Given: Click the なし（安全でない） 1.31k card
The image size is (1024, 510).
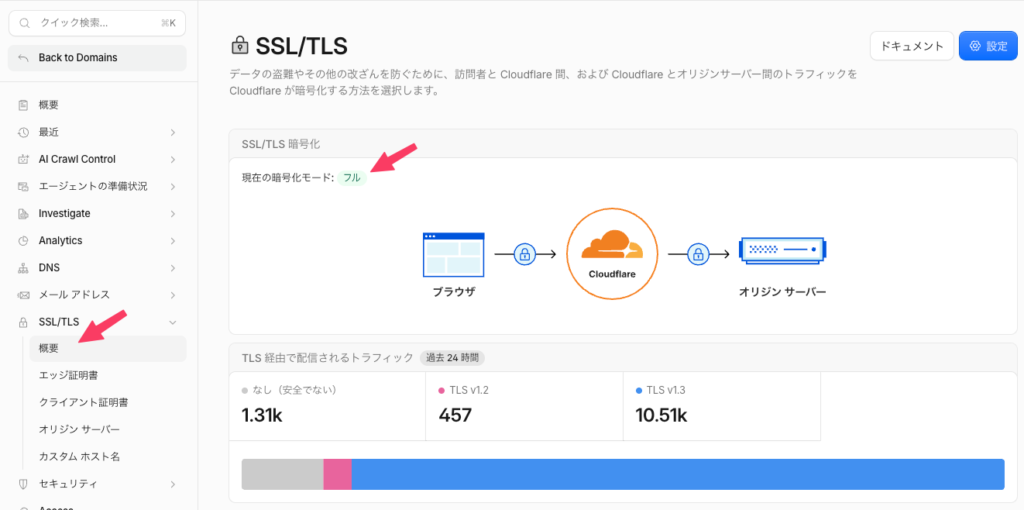Looking at the screenshot, I should 327,406.
